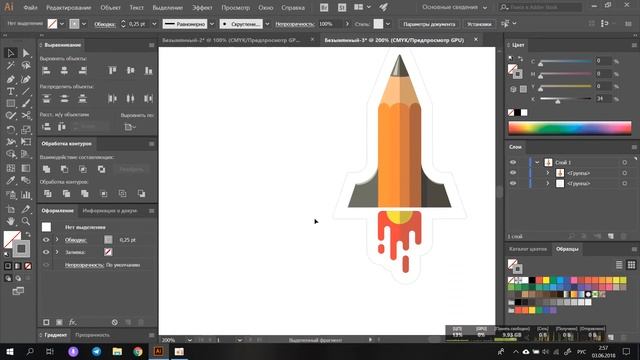This screenshot has height=360, width=640.
Task: Select the Shaper tool
Action: (11, 116)
